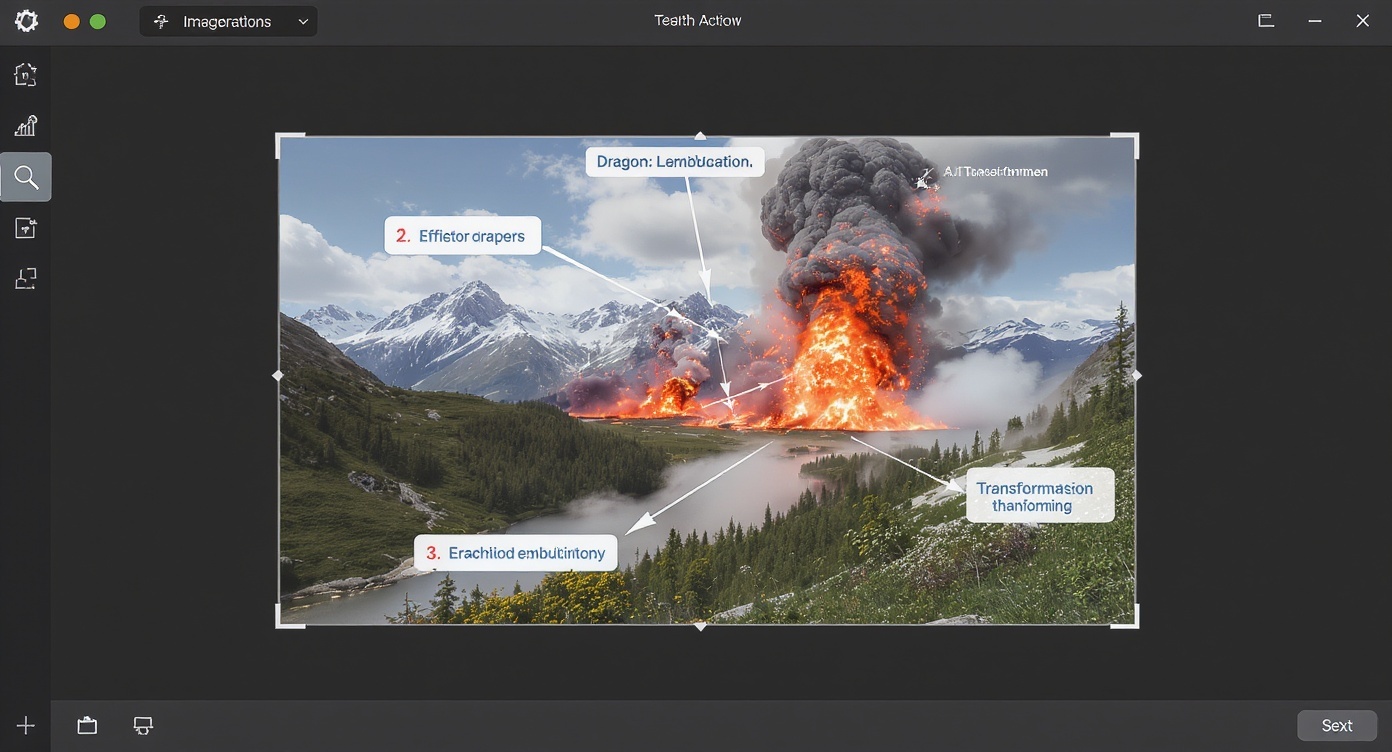Click the bar chart tool in sidebar
The width and height of the screenshot is (1392, 752).
[26, 126]
